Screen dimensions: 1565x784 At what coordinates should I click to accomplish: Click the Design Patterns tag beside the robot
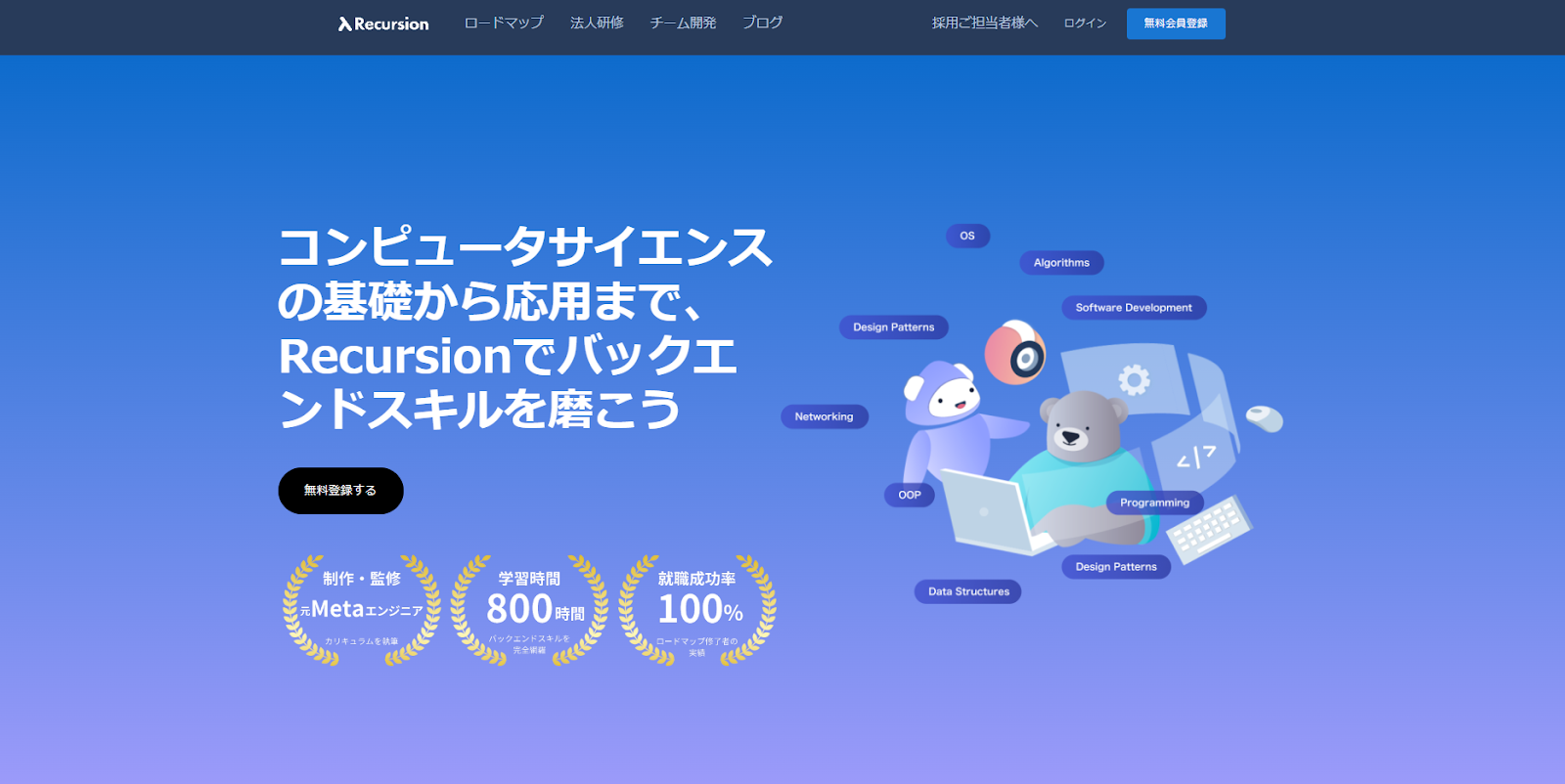pos(894,327)
